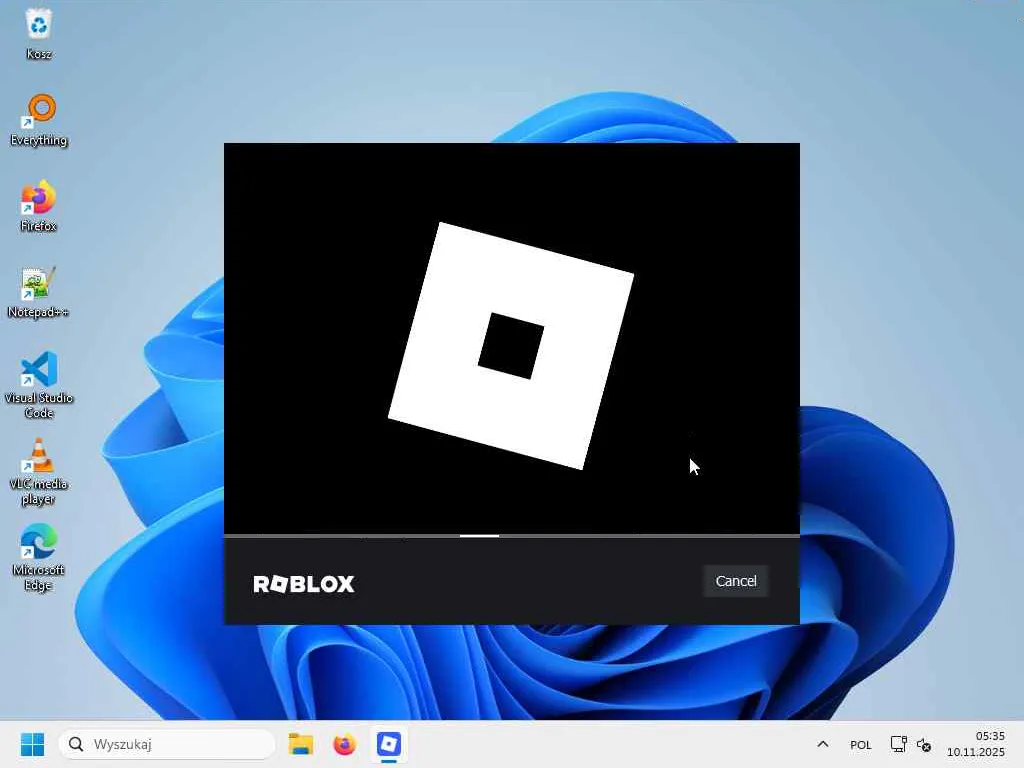The height and width of the screenshot is (768, 1024).
Task: Open the Windows Start menu
Action: pos(32,744)
